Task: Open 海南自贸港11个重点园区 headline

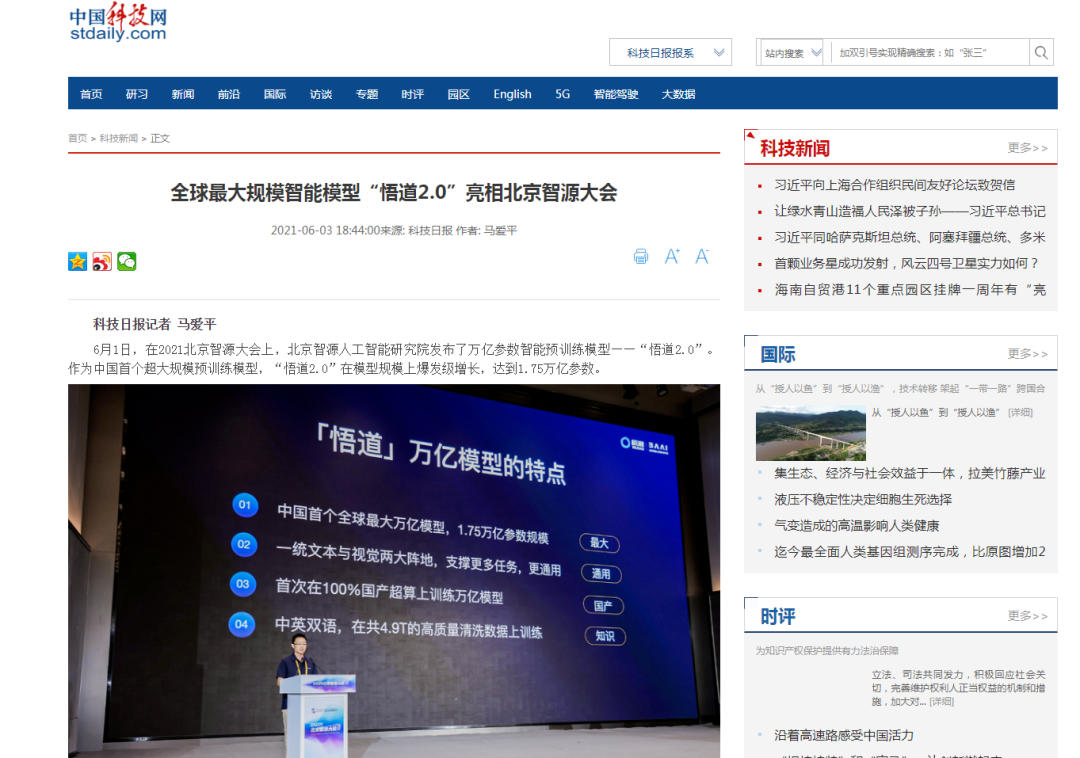Action: (909, 290)
